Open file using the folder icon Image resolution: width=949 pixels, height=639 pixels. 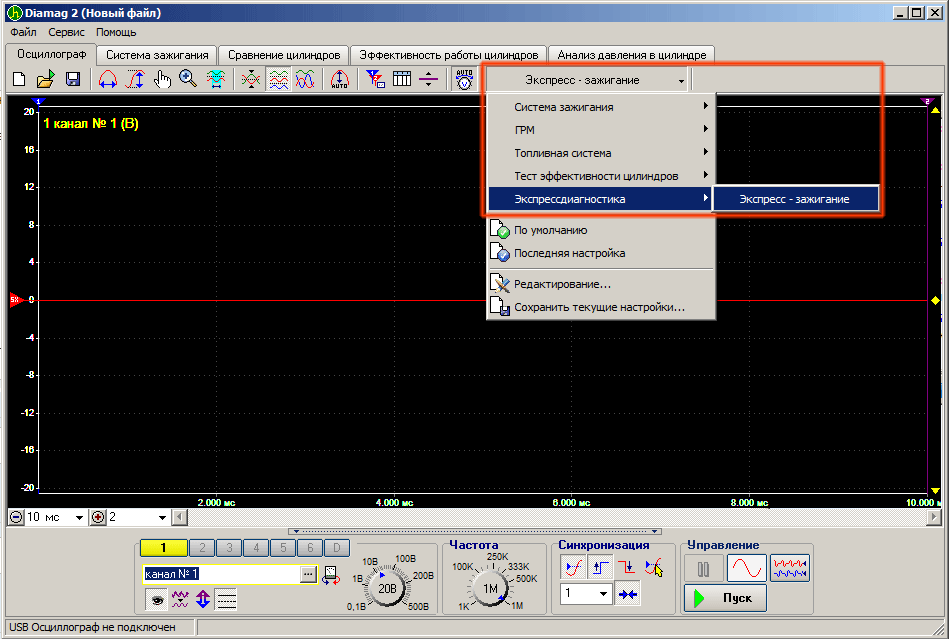click(x=46, y=79)
